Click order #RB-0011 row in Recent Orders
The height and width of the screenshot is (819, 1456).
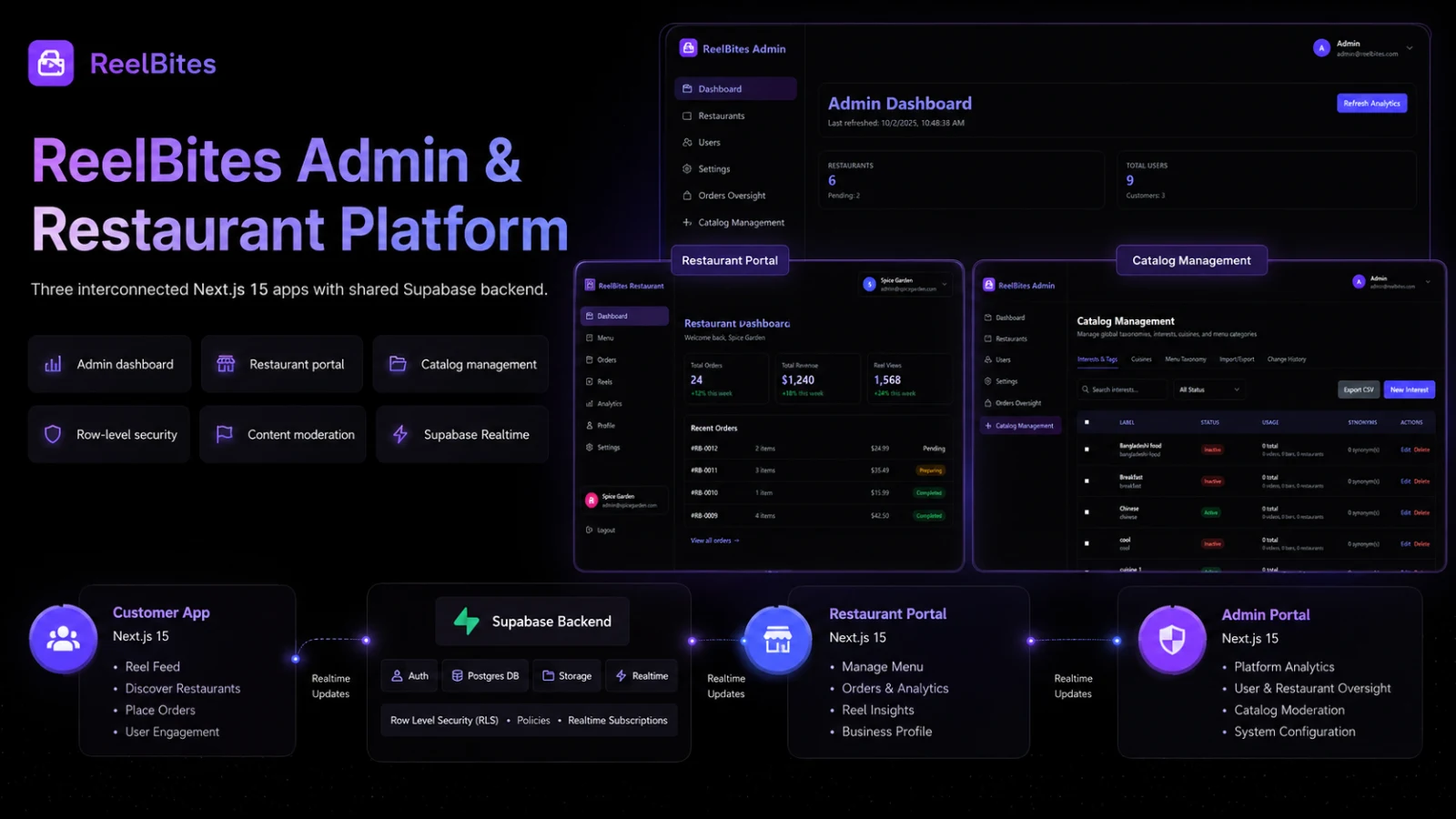[x=818, y=470]
